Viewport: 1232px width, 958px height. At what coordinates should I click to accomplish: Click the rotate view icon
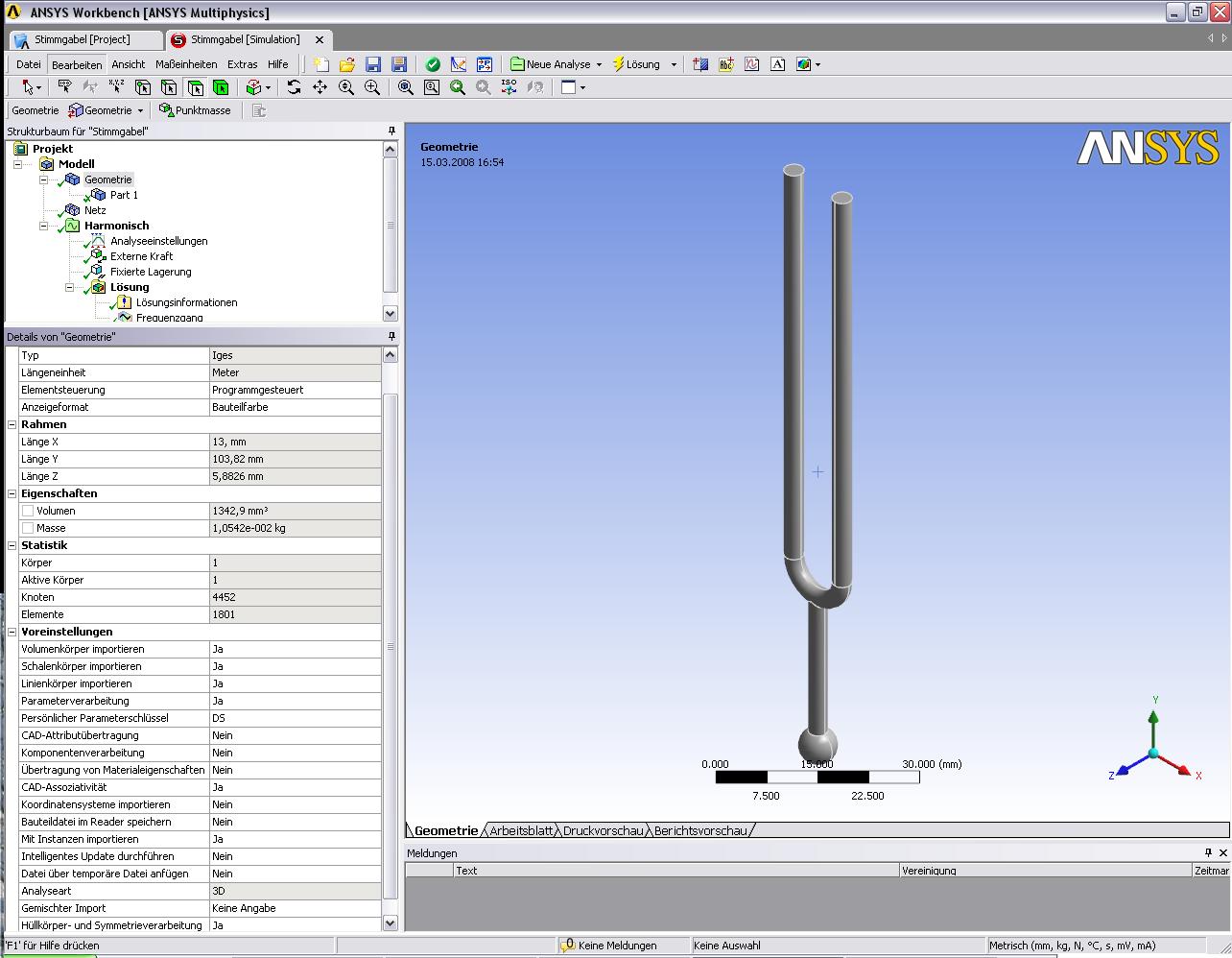point(294,87)
